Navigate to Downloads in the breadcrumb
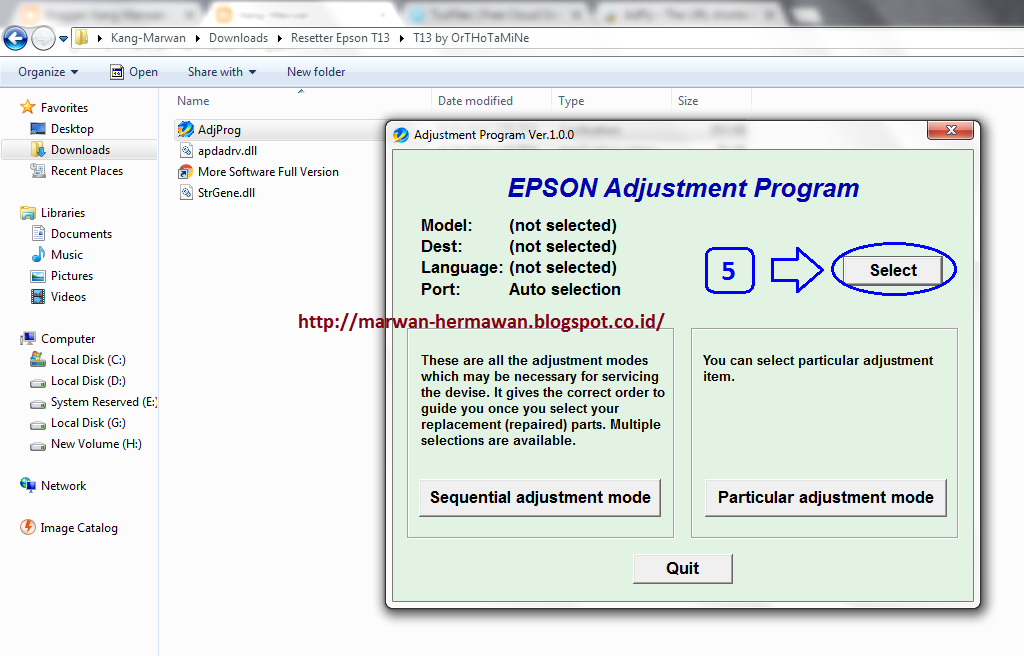 238,38
